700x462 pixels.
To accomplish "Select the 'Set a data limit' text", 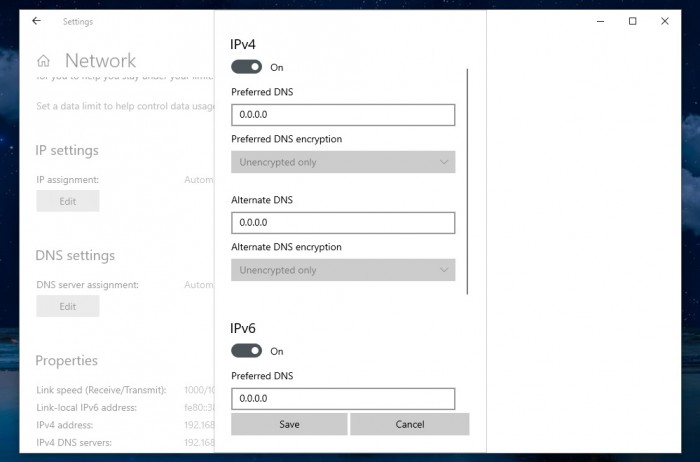I will coord(125,106).
